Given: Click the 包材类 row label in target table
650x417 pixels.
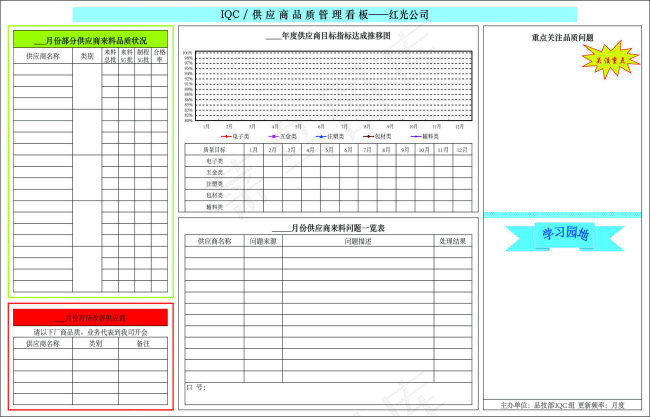Looking at the screenshot, I should pyautogui.click(x=214, y=195).
